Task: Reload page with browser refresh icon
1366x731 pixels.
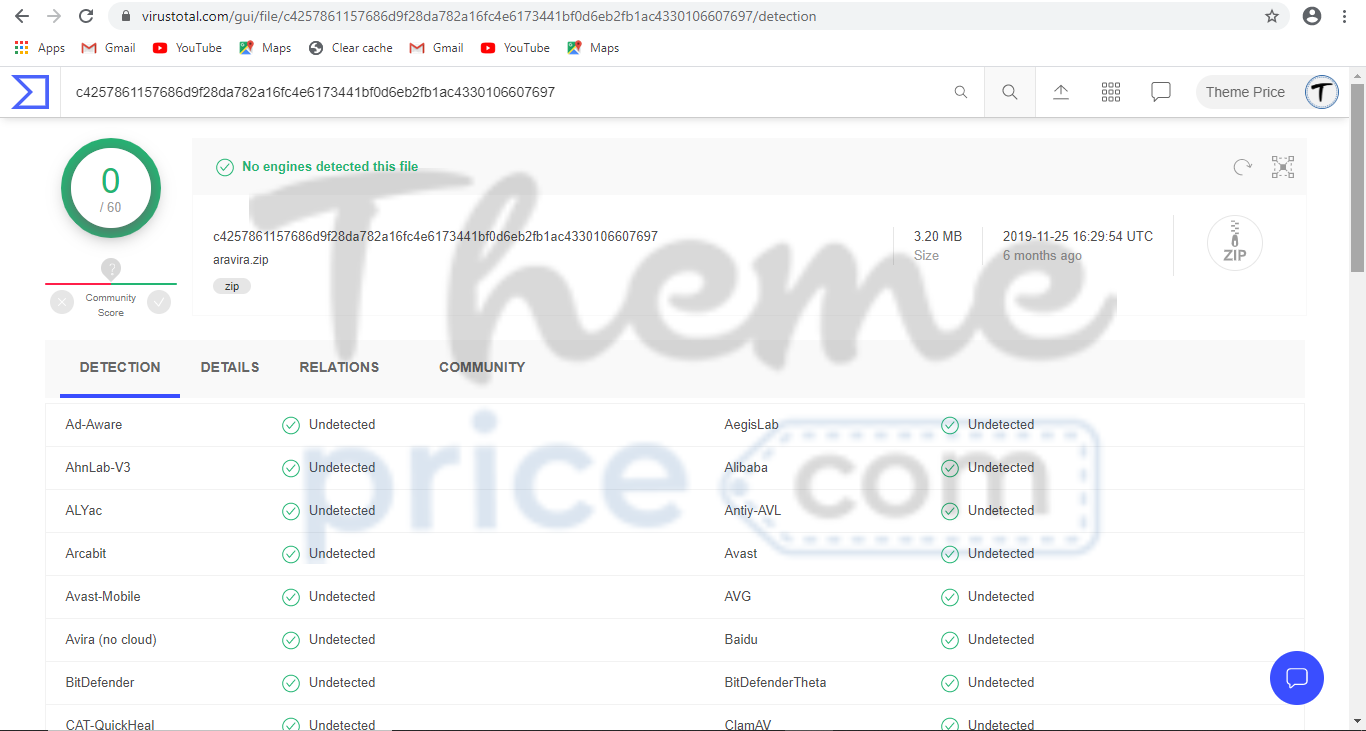Action: click(x=86, y=16)
